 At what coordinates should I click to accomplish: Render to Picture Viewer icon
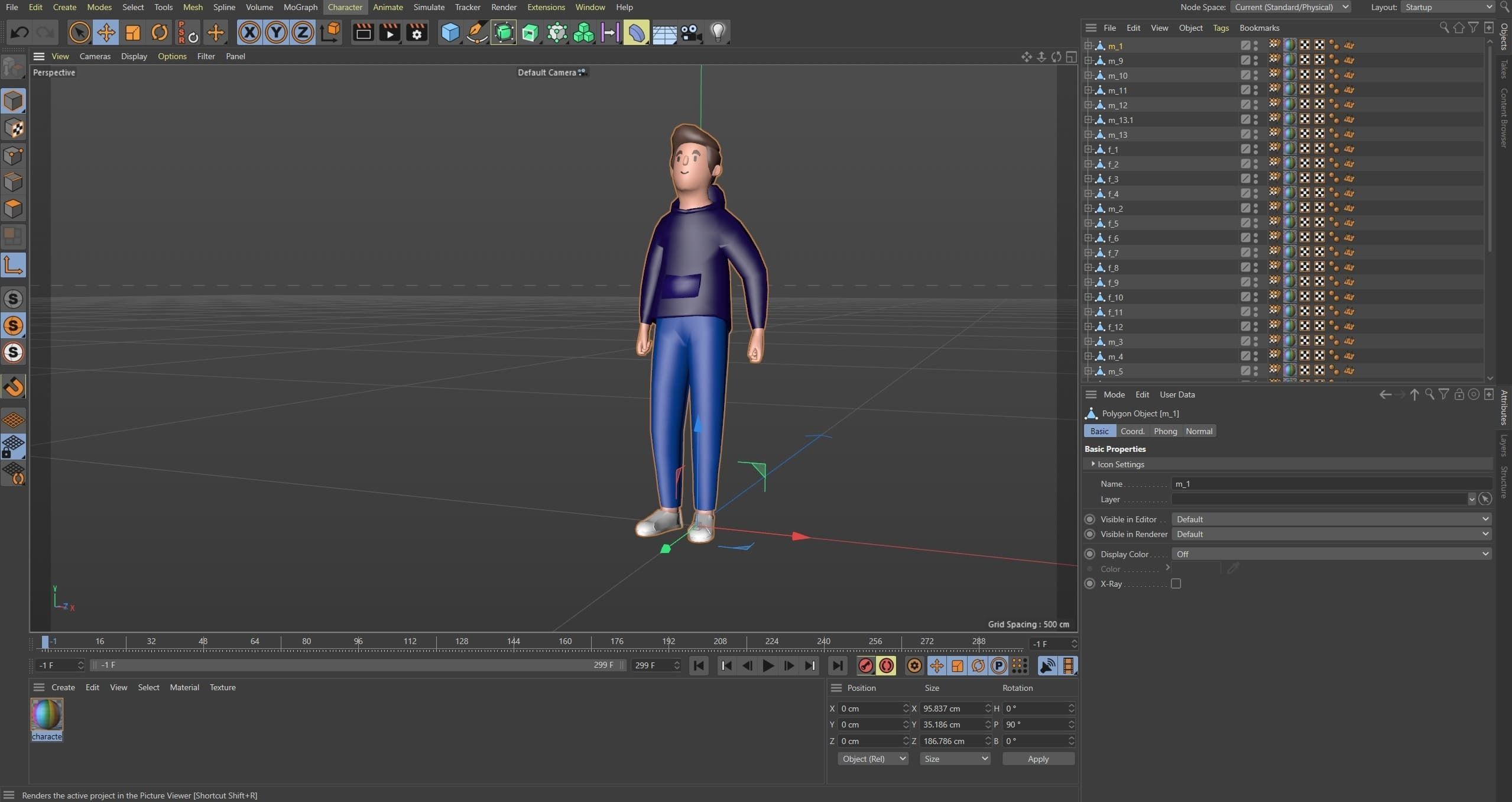click(x=390, y=33)
